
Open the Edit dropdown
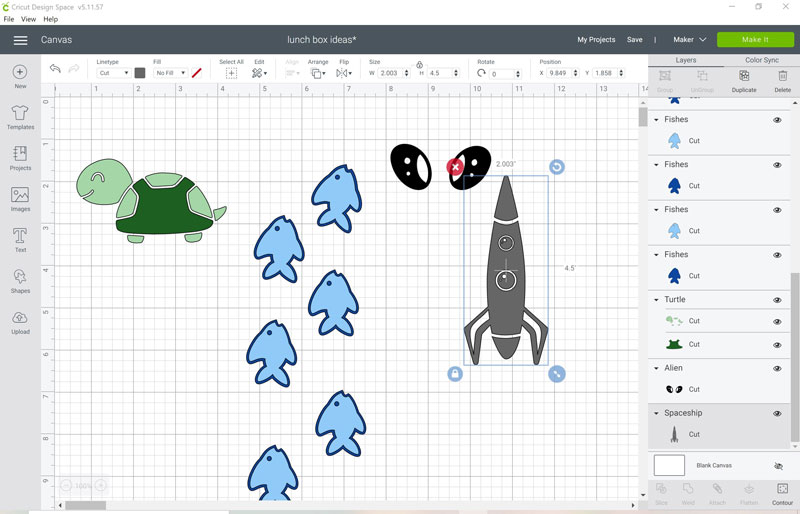coord(259,74)
